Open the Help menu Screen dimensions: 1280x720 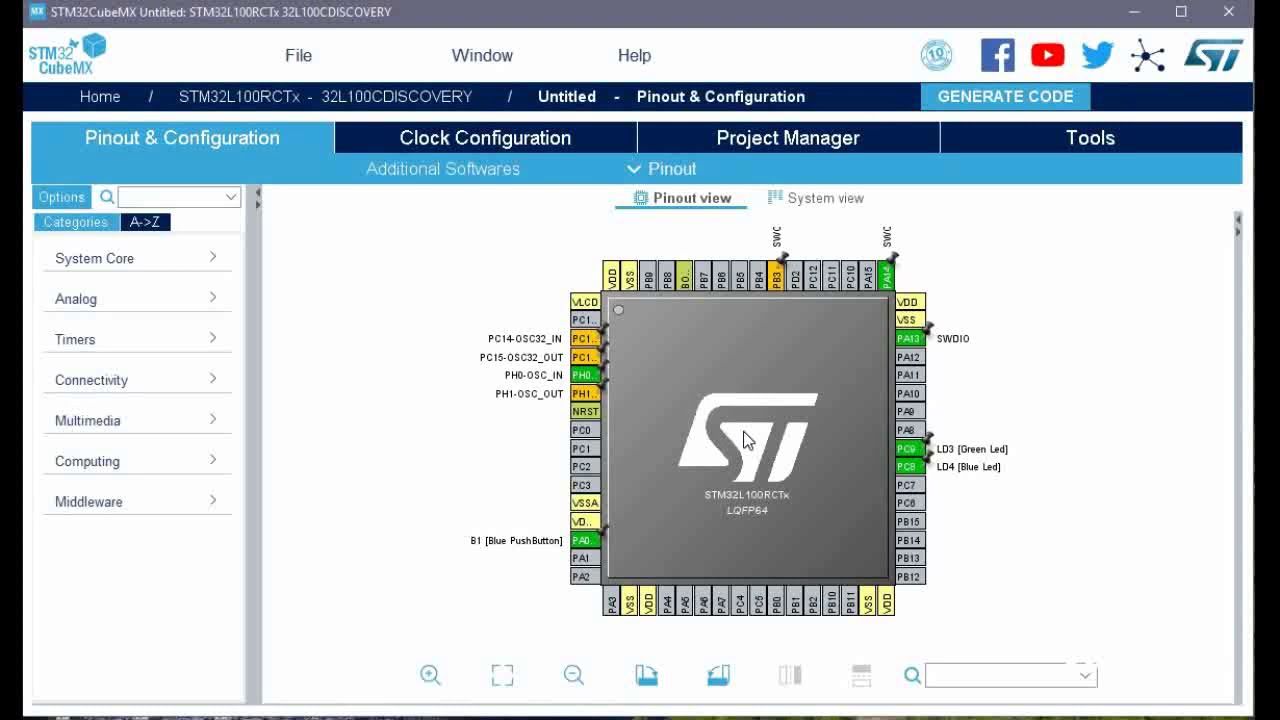coord(633,55)
